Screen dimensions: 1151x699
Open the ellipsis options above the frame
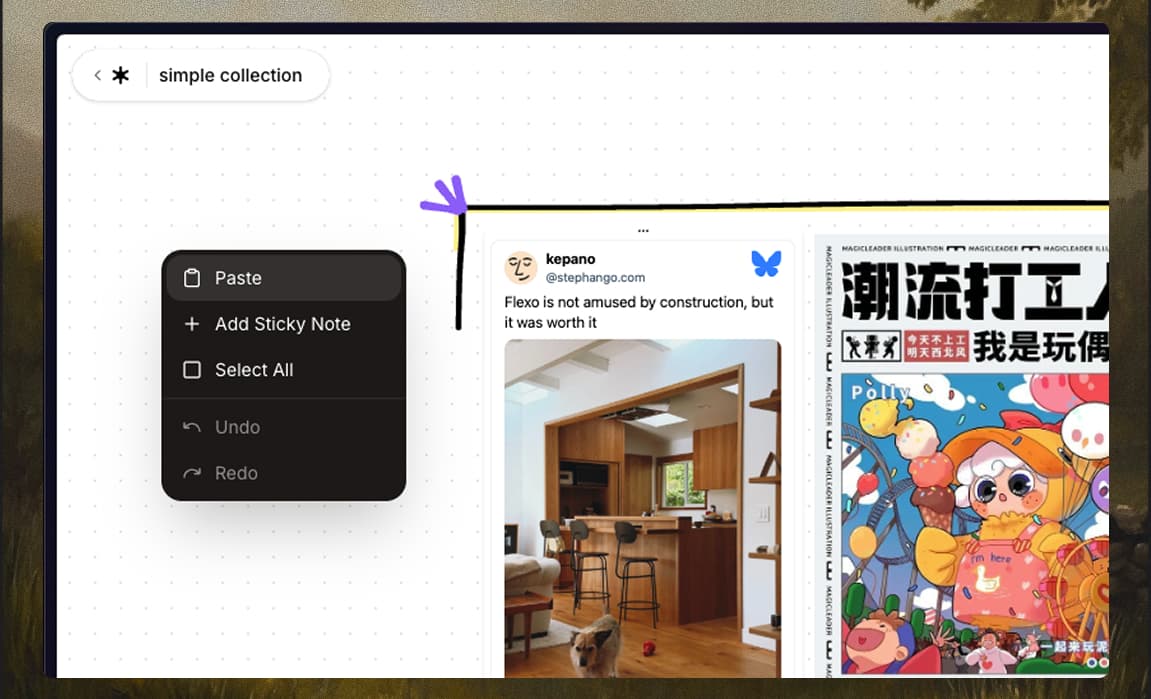click(643, 228)
